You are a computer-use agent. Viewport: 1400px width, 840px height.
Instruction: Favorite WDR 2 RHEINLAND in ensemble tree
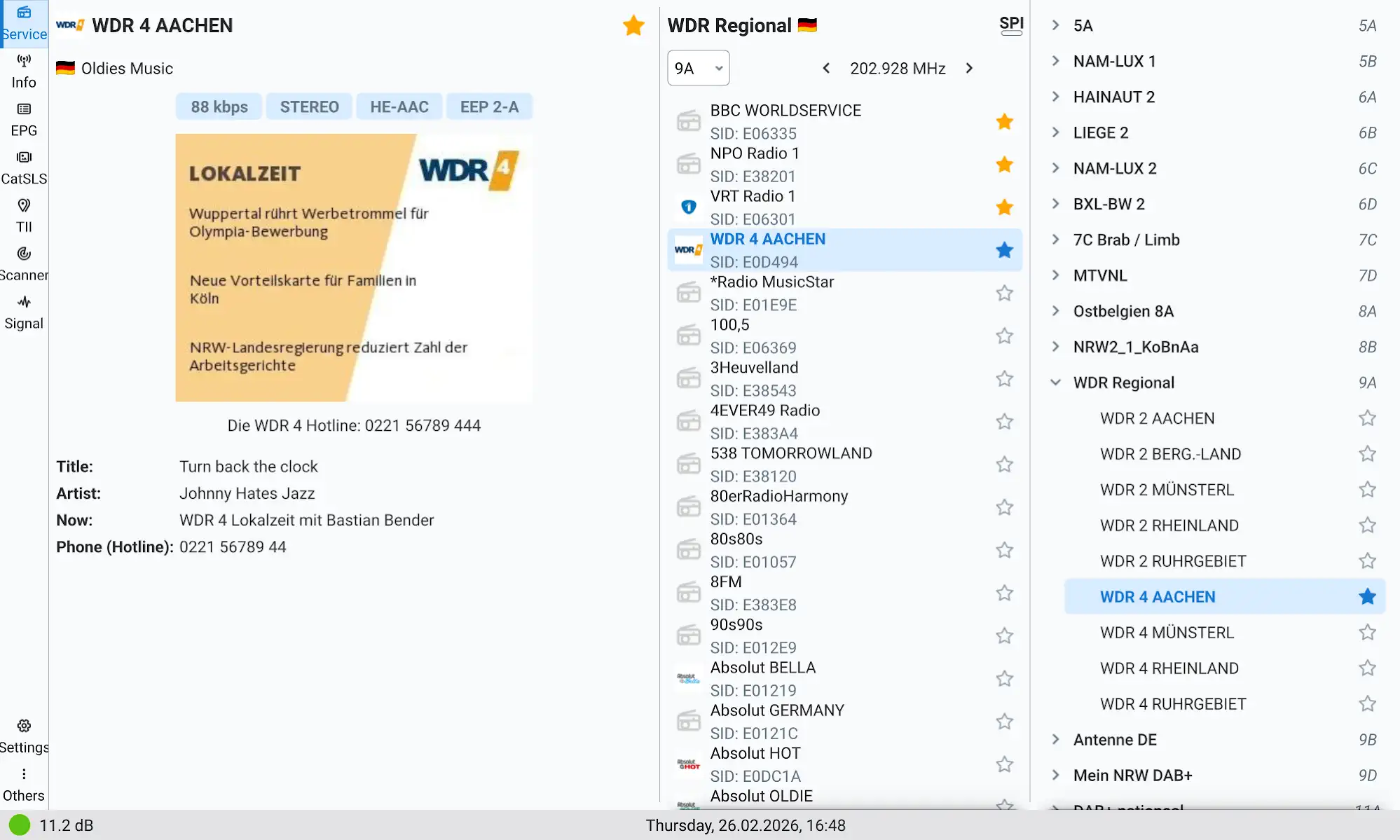tap(1366, 525)
